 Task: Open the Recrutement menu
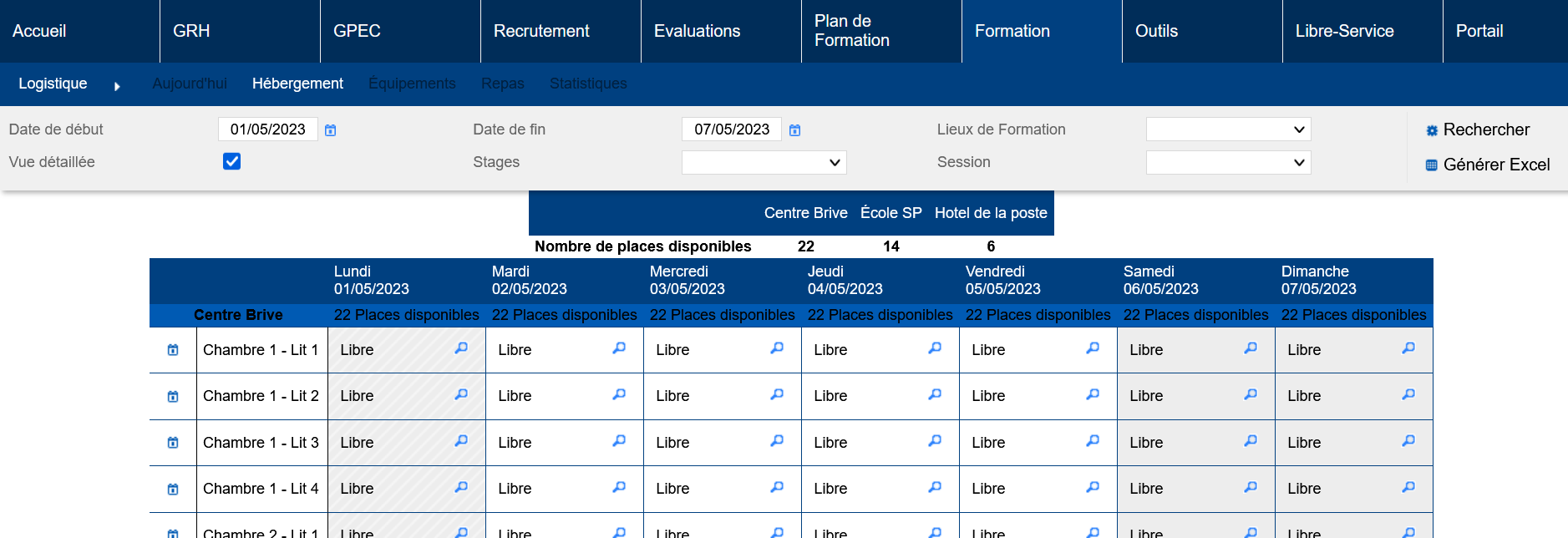pos(541,31)
